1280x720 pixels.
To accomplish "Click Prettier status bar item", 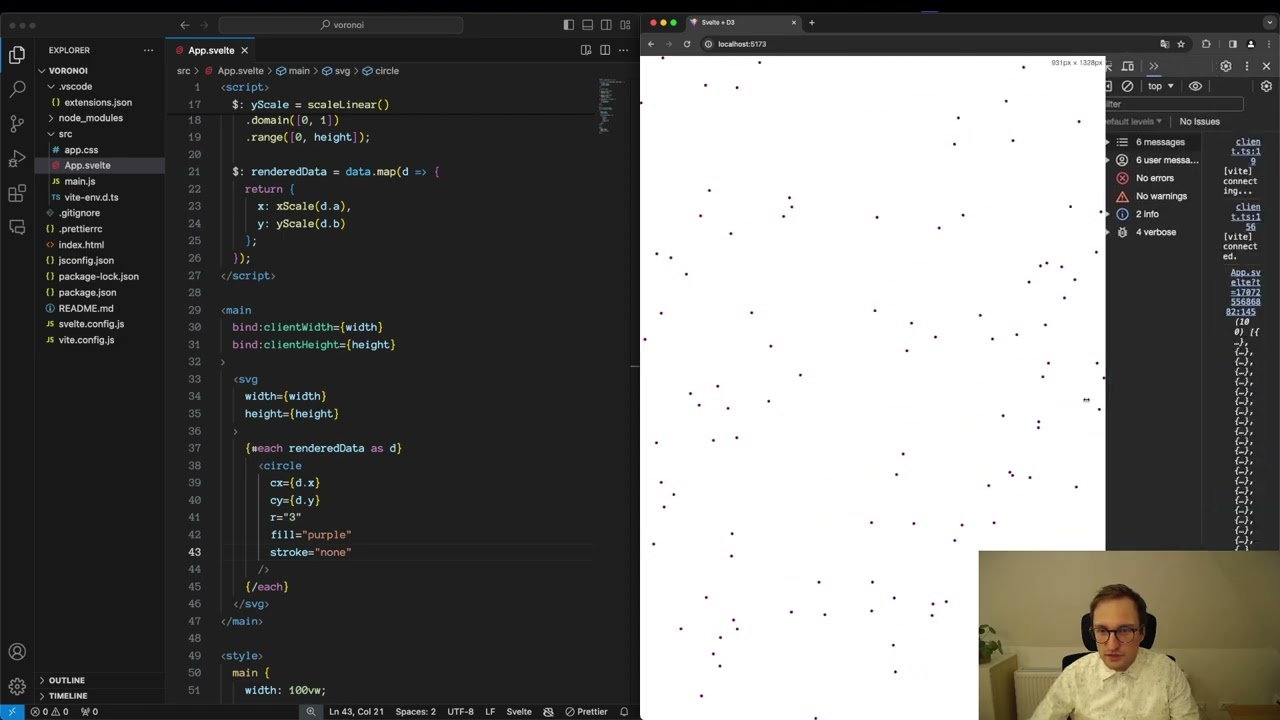I will pos(586,712).
